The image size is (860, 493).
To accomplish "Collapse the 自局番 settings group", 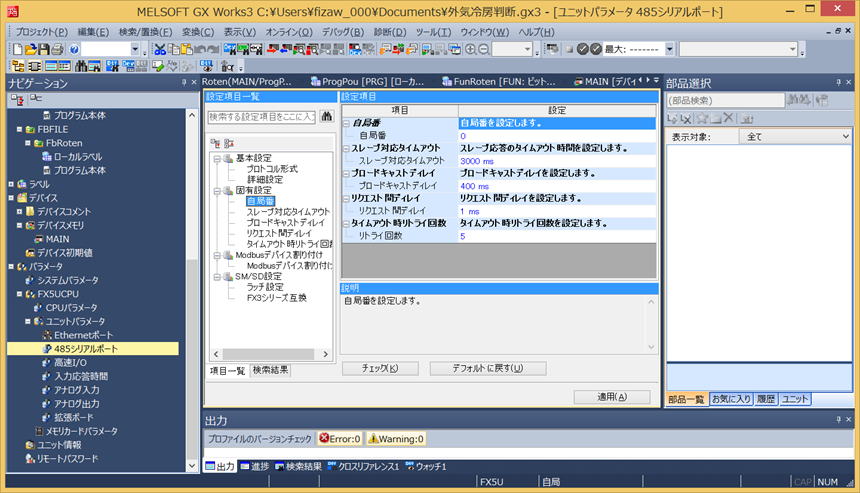I will pyautogui.click(x=347, y=123).
